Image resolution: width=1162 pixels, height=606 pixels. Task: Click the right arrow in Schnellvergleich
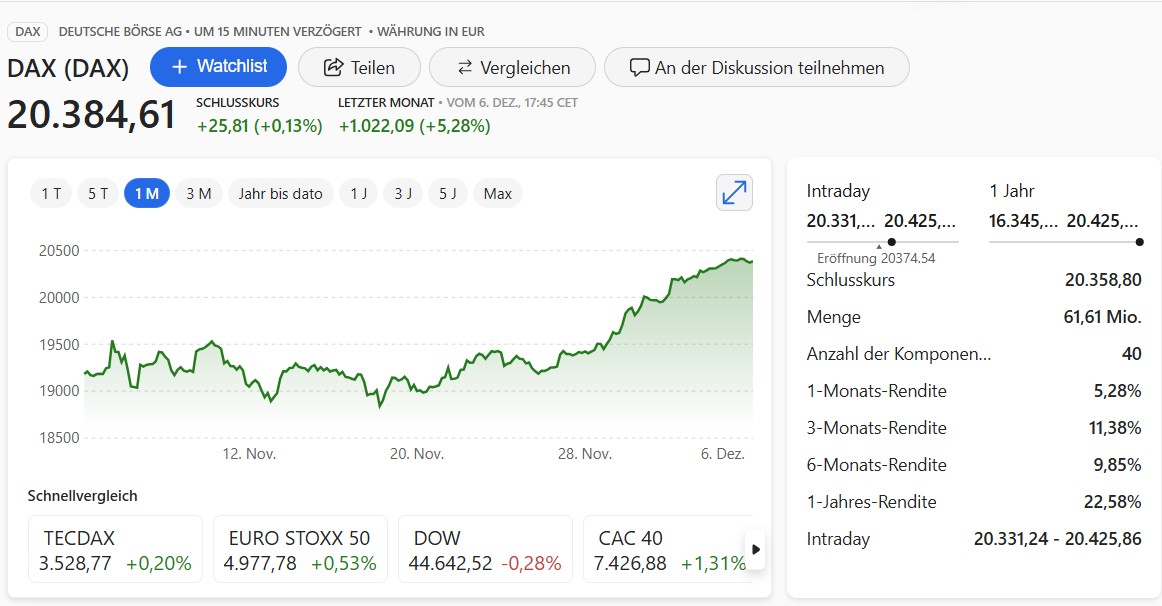click(755, 549)
